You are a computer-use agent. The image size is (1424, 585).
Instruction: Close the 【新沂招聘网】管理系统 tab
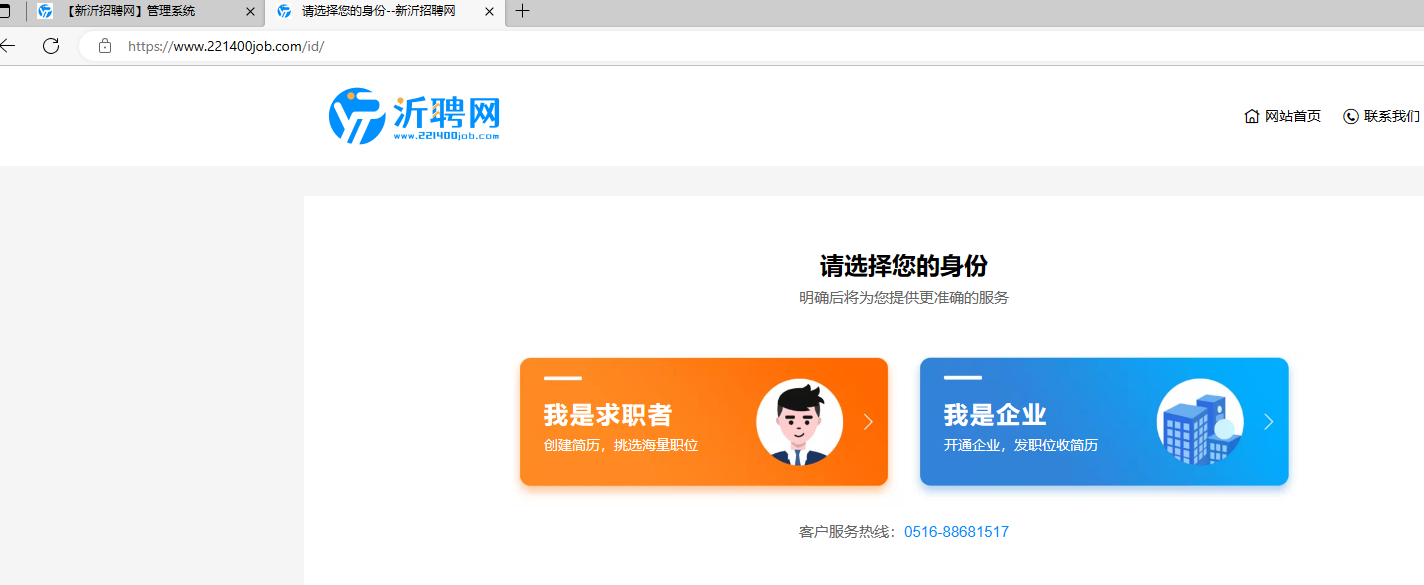tap(250, 12)
